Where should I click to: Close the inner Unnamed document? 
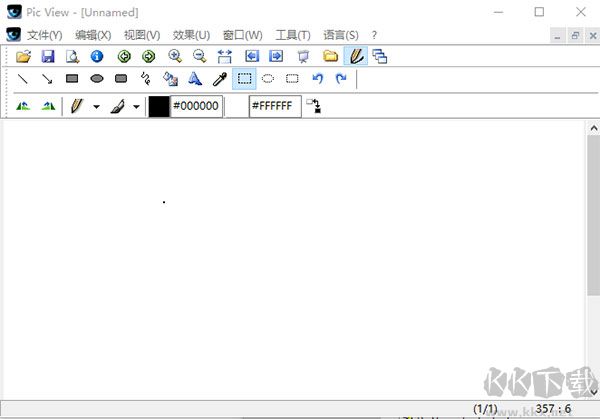coord(593,36)
